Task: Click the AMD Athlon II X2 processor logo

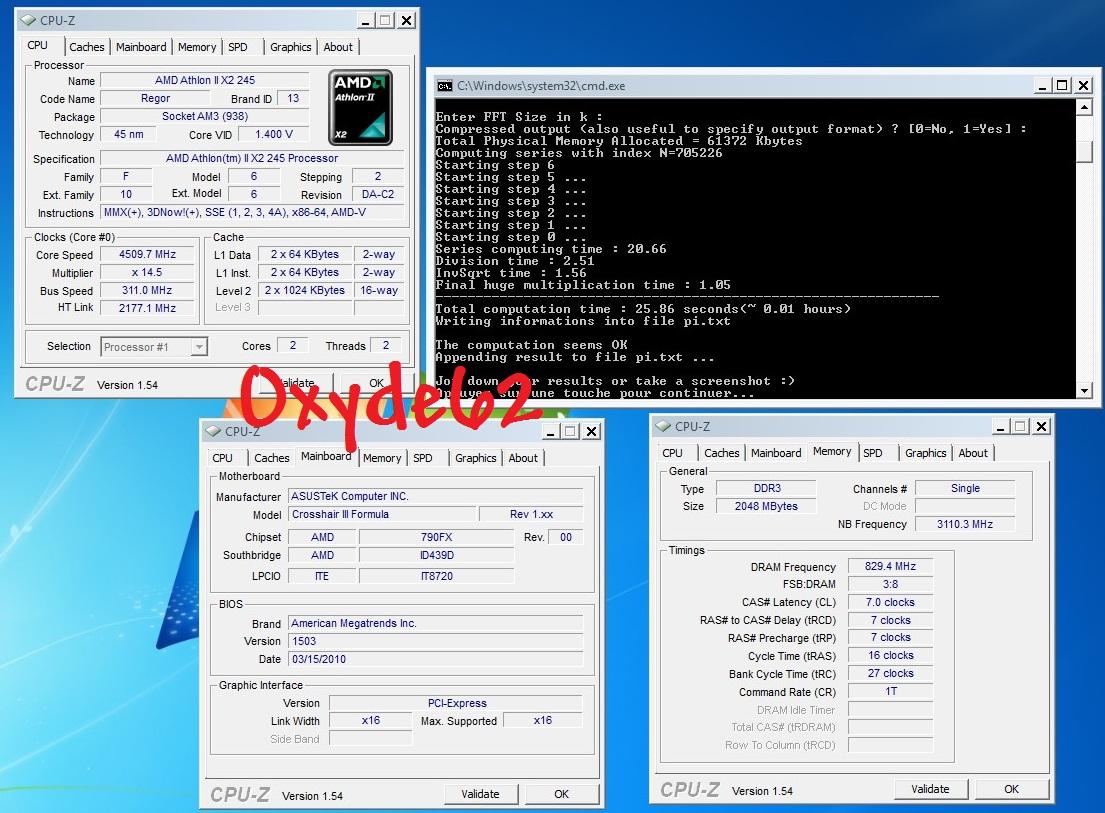Action: [x=360, y=107]
